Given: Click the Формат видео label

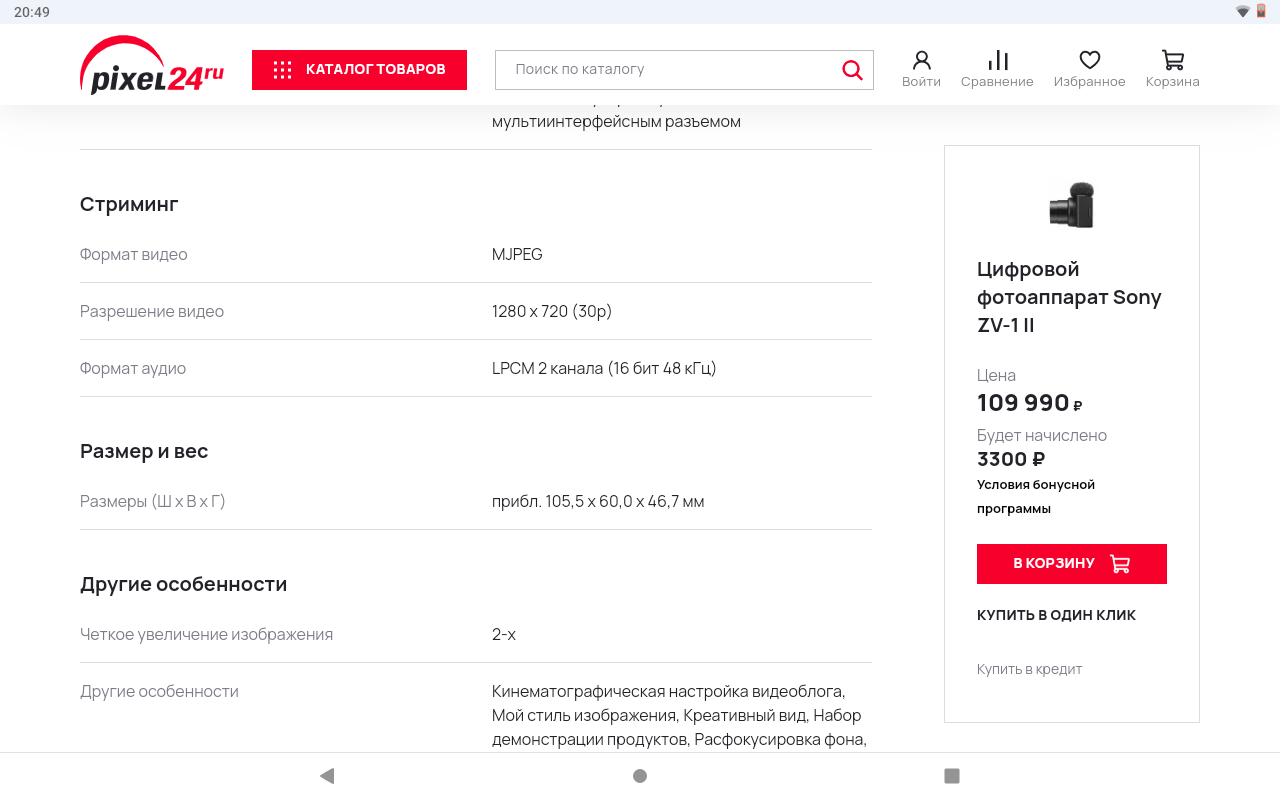Looking at the screenshot, I should click(x=134, y=254).
